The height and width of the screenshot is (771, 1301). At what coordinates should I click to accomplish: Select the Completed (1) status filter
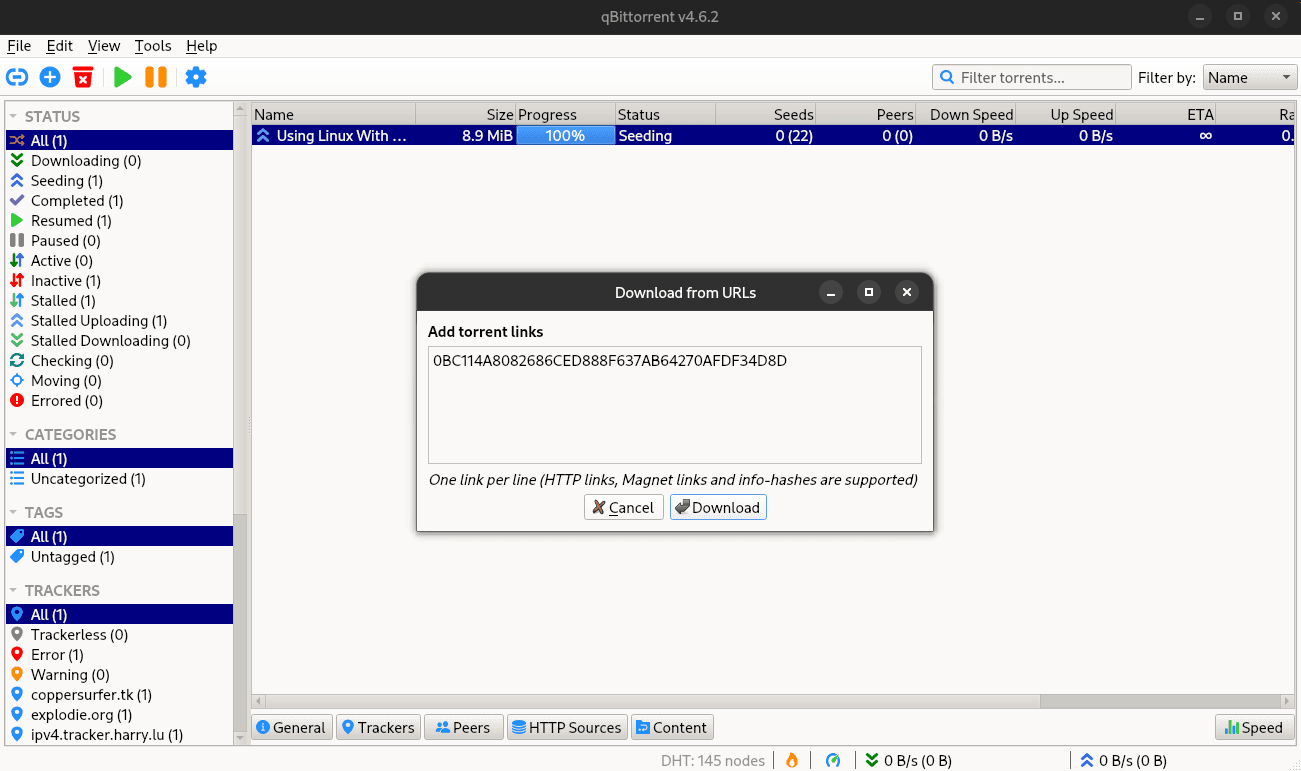(119, 201)
